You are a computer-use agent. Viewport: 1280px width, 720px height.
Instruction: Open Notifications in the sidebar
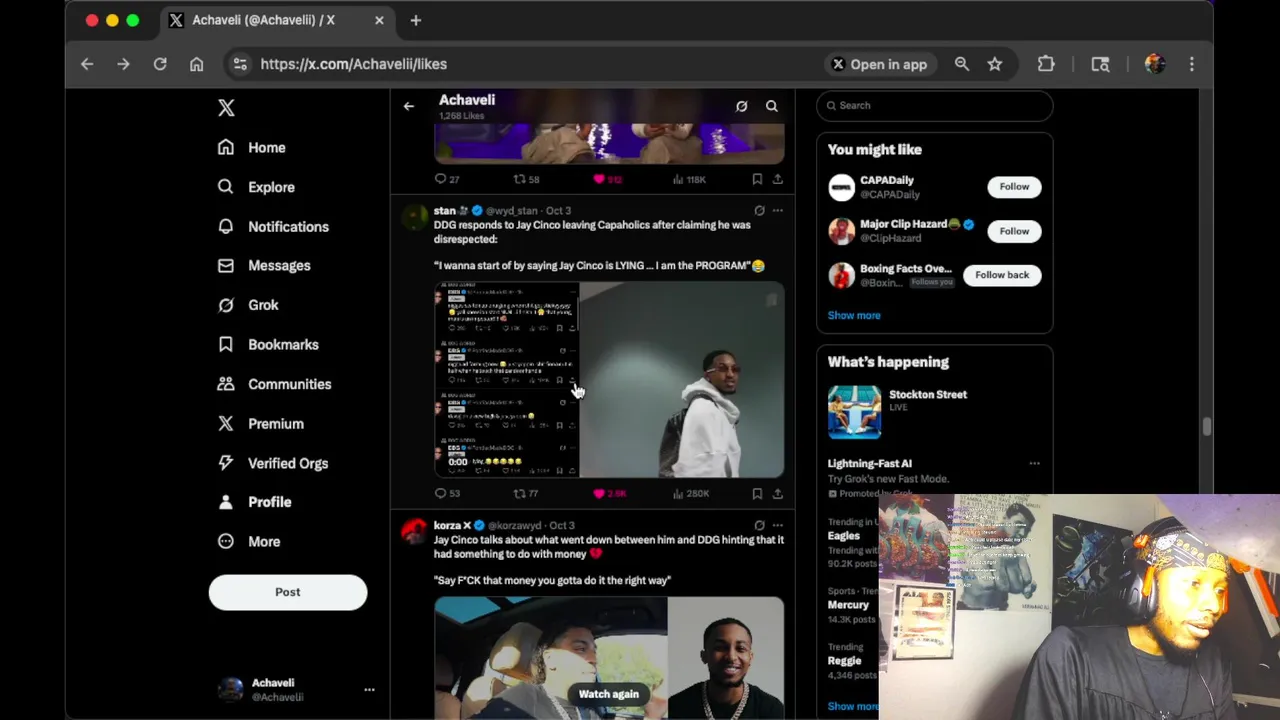(273, 226)
